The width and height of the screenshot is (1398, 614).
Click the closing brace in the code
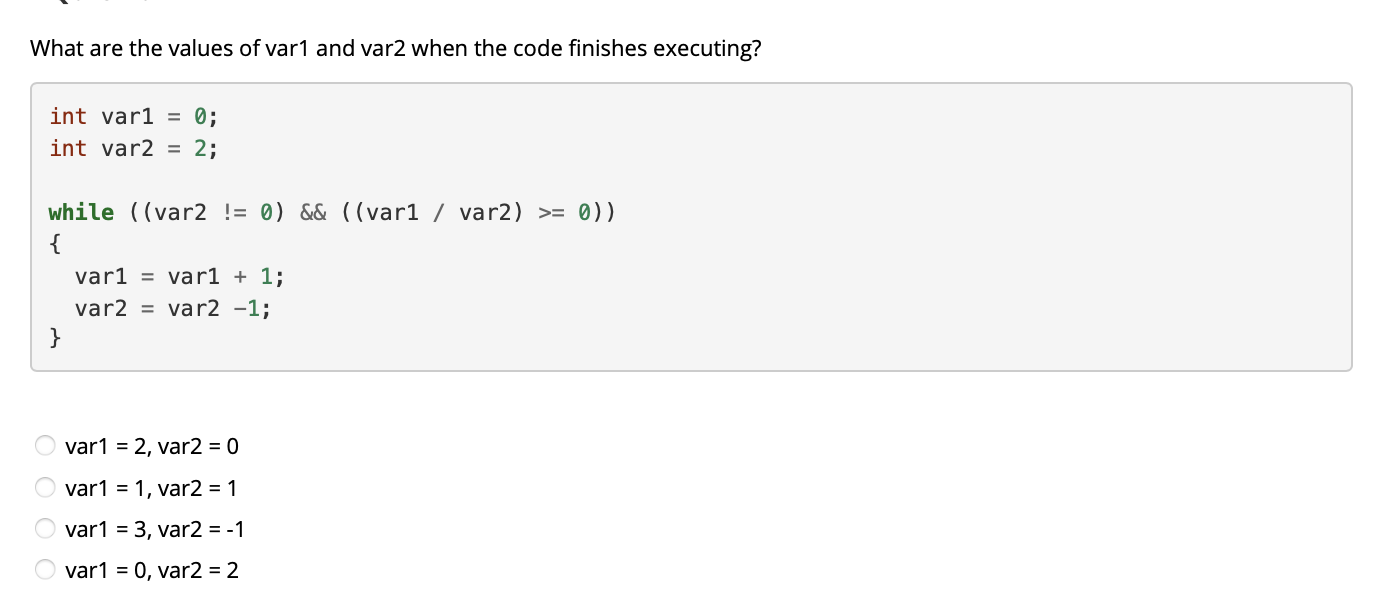(x=54, y=338)
